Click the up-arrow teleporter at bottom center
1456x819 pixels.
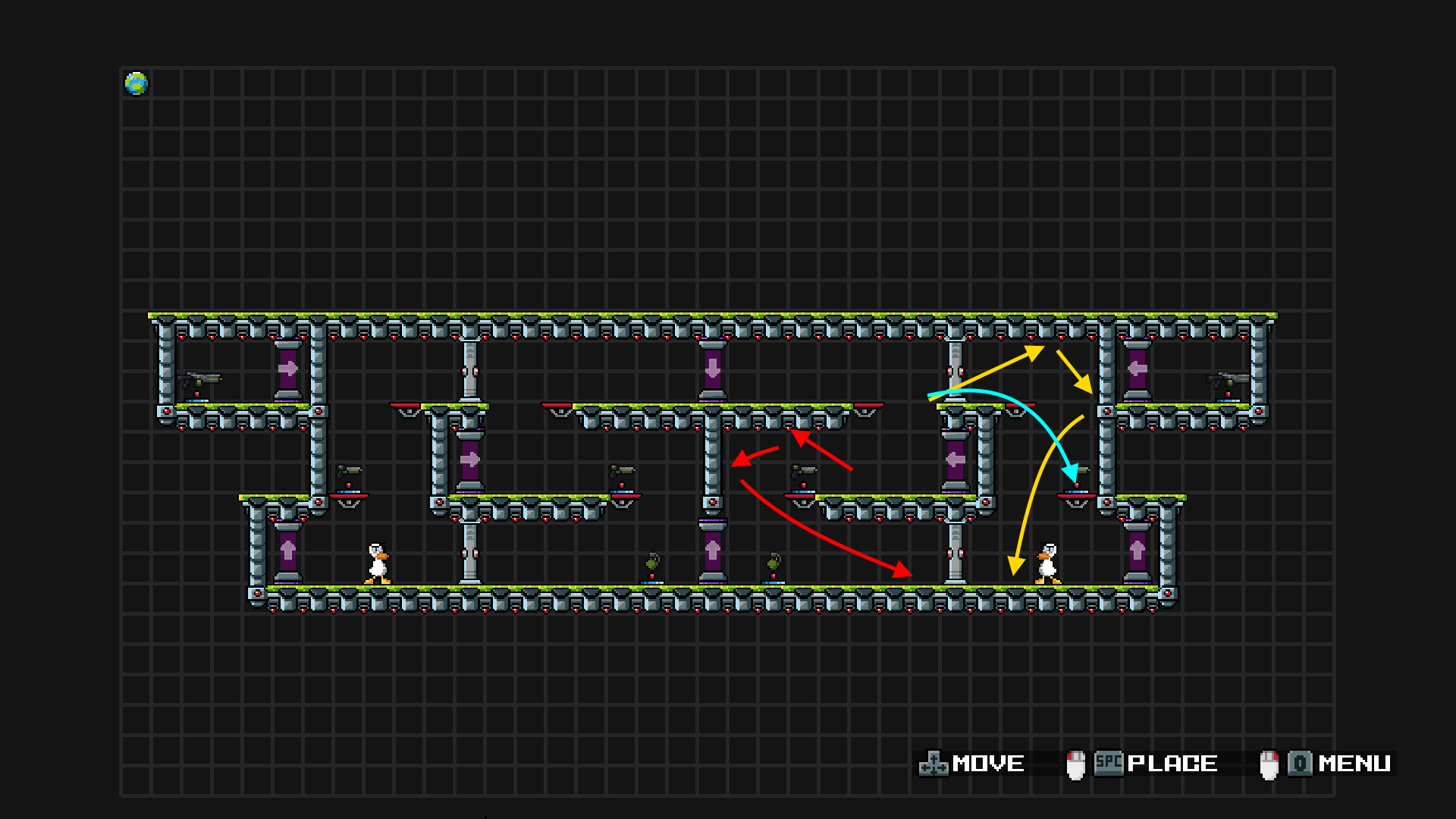click(x=712, y=550)
